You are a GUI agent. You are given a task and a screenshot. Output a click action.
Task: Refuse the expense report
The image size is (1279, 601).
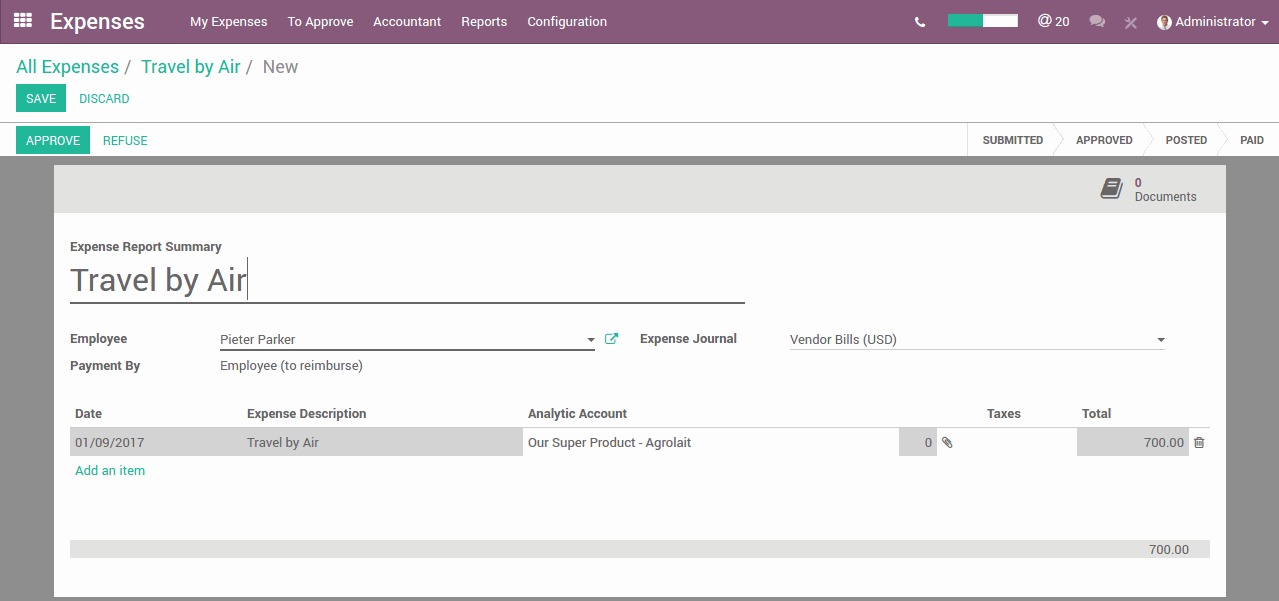(x=125, y=140)
